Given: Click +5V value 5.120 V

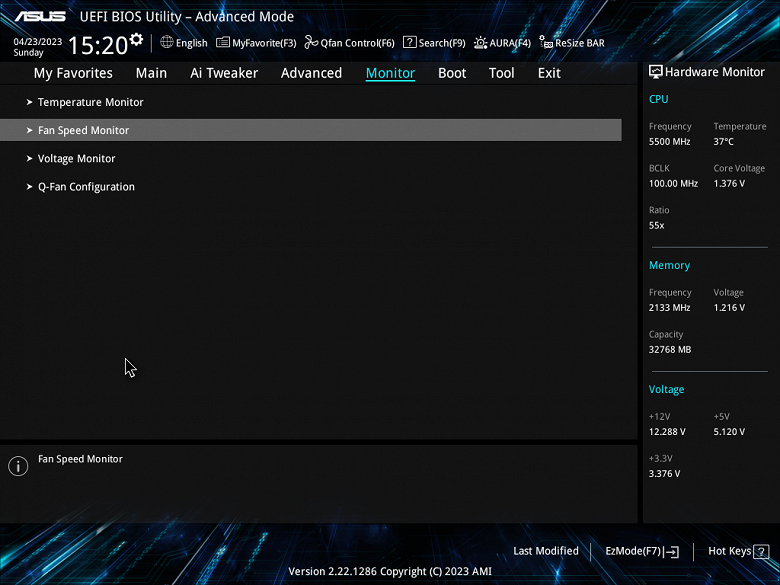Looking at the screenshot, I should pos(729,432).
